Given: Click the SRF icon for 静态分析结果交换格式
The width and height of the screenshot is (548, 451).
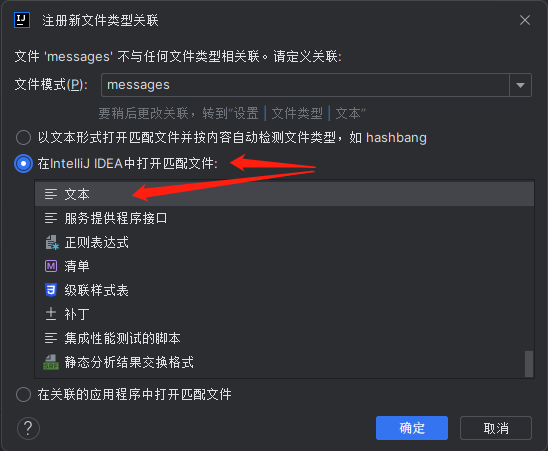Looking at the screenshot, I should (51, 362).
